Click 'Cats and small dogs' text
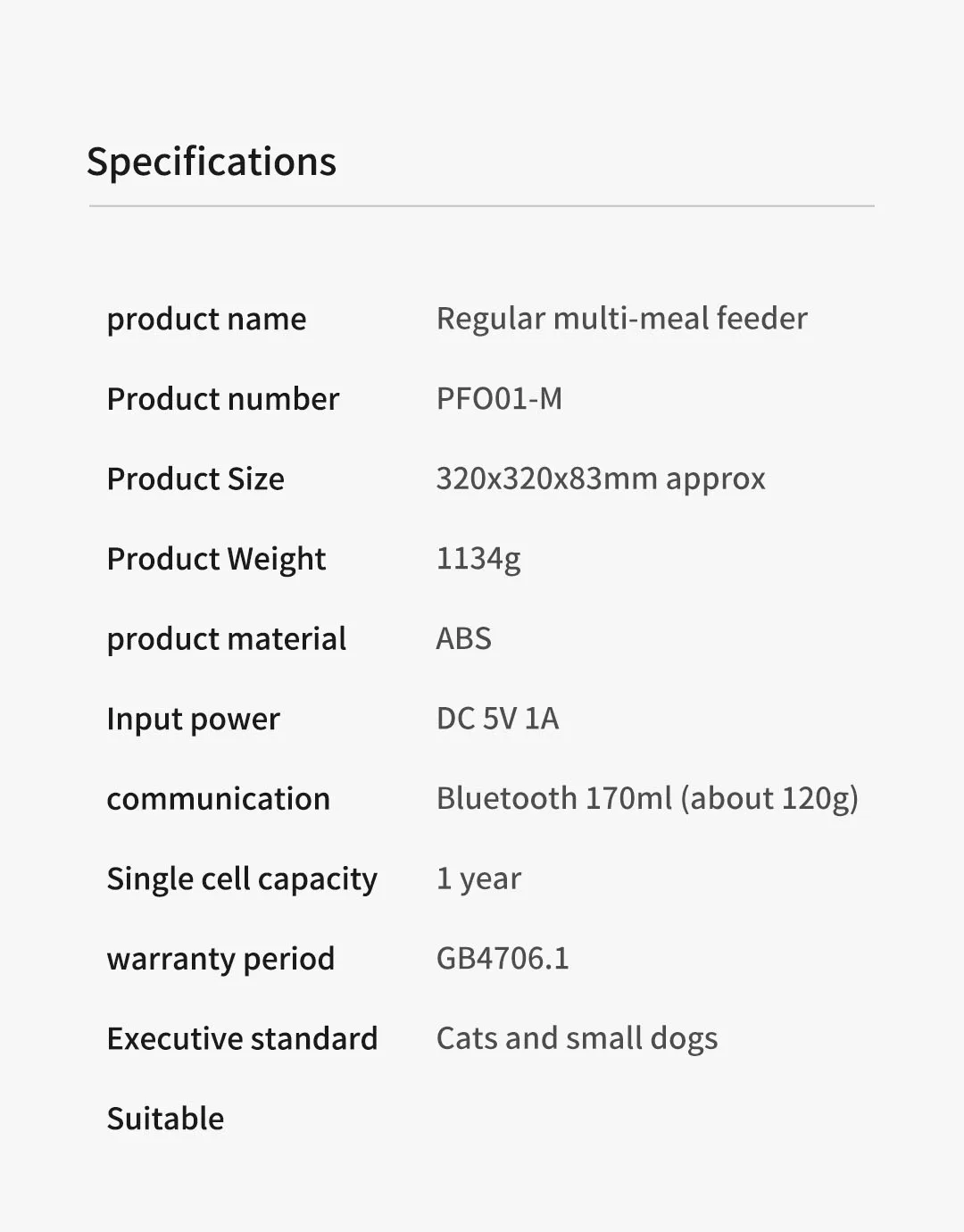Image resolution: width=964 pixels, height=1232 pixels. 577,1039
